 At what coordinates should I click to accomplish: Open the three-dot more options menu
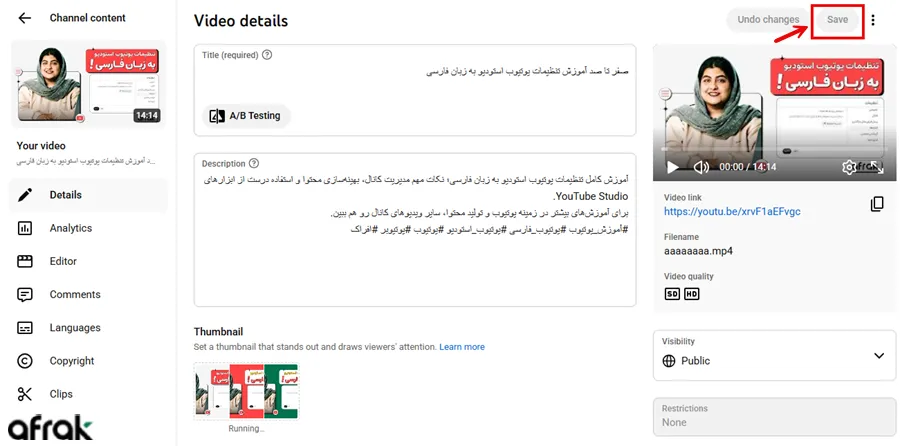873,20
